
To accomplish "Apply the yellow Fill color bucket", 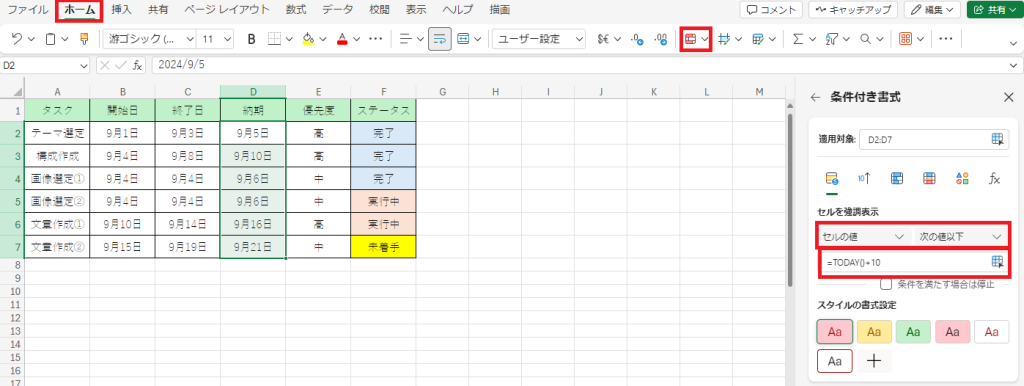I will point(309,39).
